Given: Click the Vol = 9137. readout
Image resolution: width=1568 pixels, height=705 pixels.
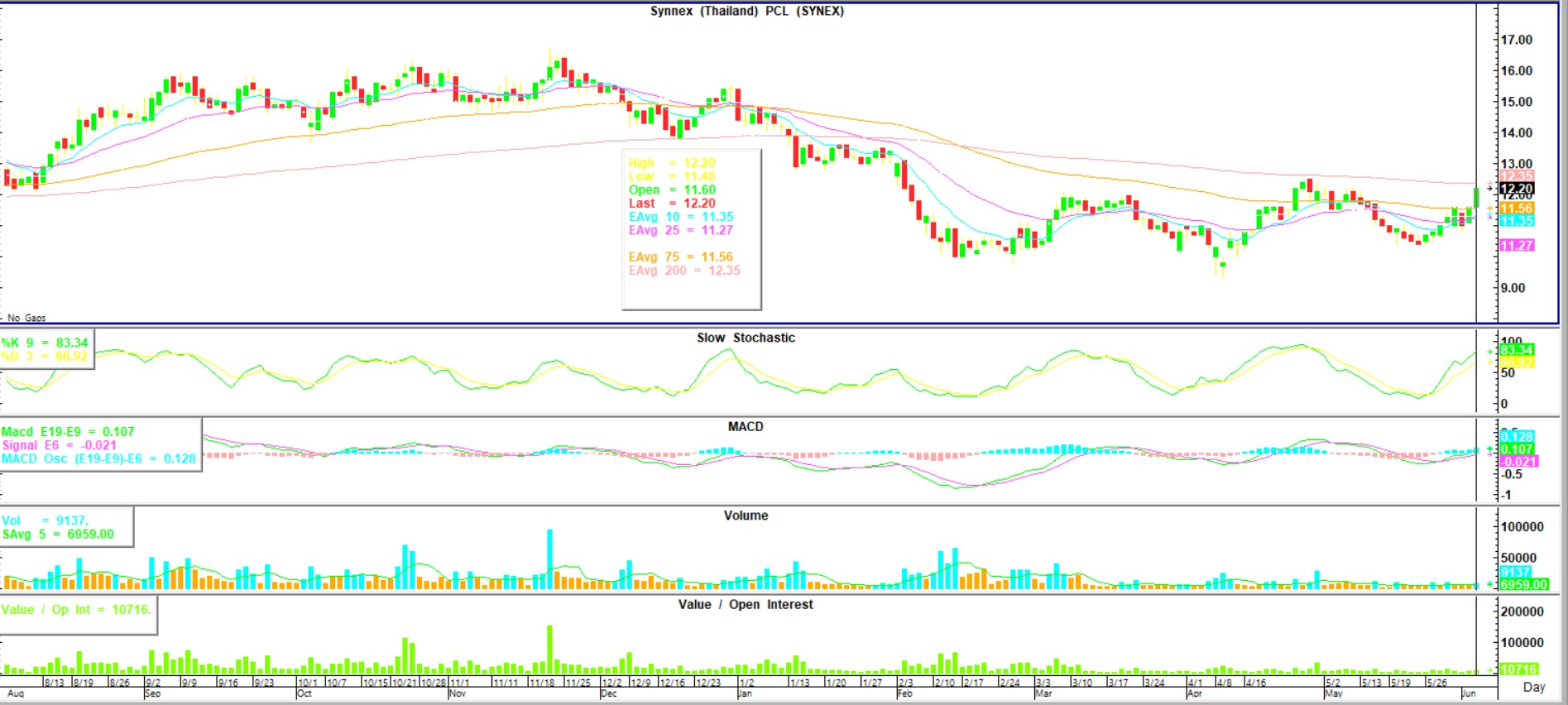Looking at the screenshot, I should [45, 520].
